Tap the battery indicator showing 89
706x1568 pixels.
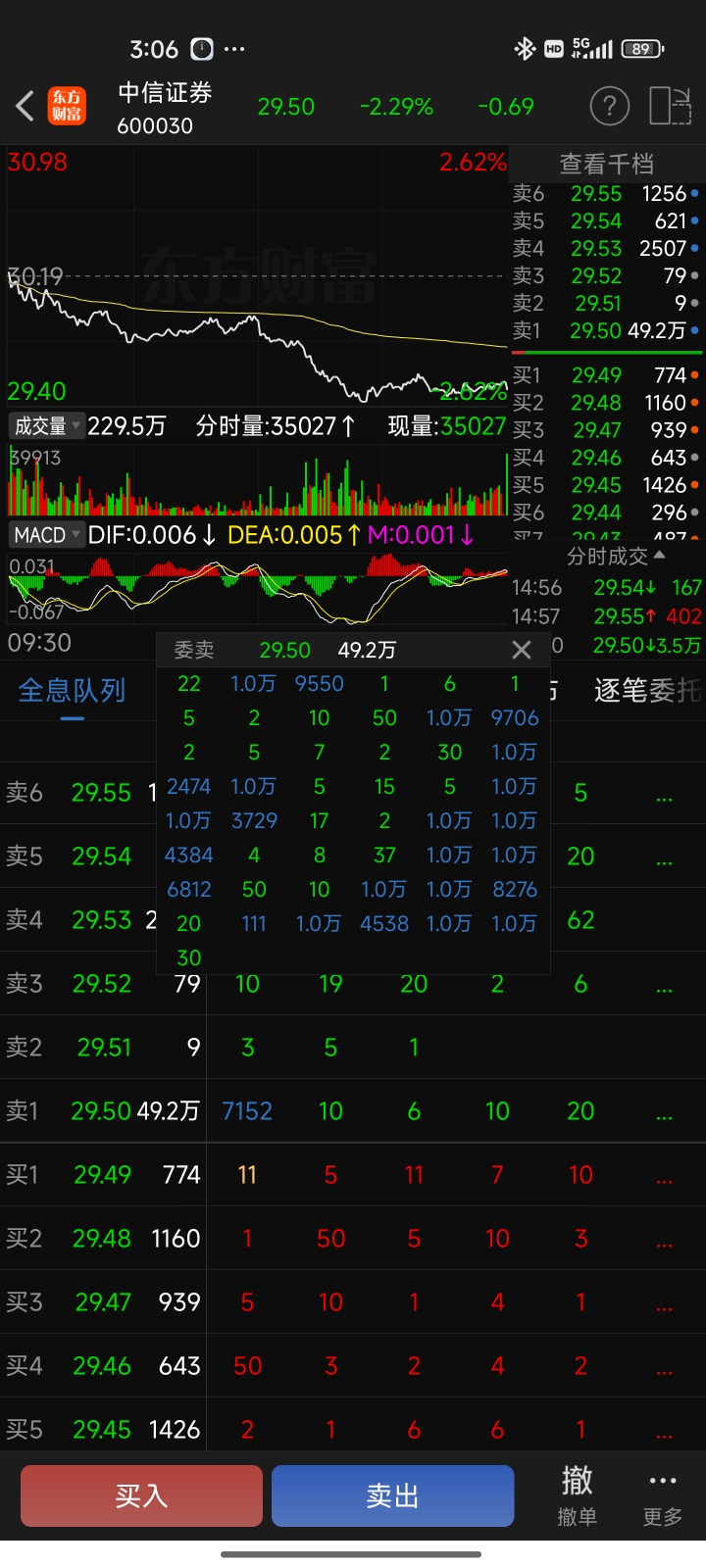tap(642, 49)
